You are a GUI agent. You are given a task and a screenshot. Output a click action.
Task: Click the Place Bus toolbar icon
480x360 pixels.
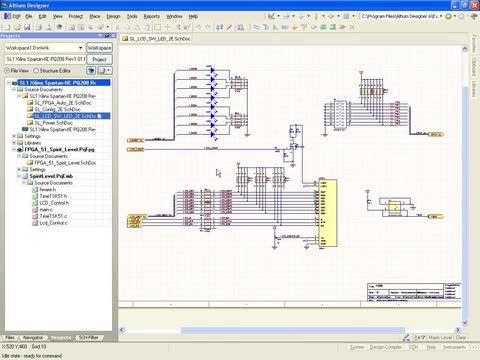[266, 27]
